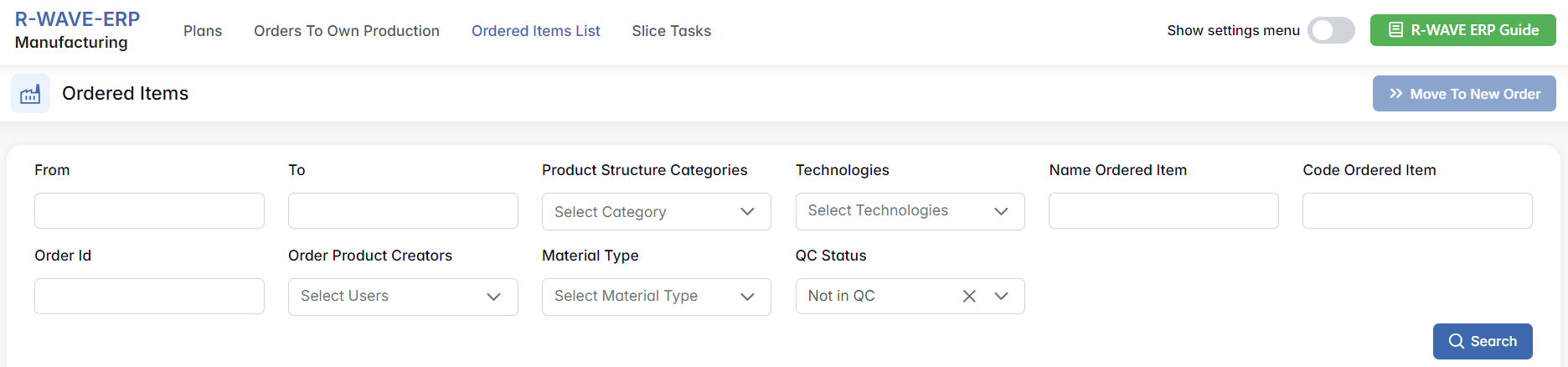The image size is (1568, 367).
Task: Select the Name Ordered Item input
Action: click(x=1163, y=211)
